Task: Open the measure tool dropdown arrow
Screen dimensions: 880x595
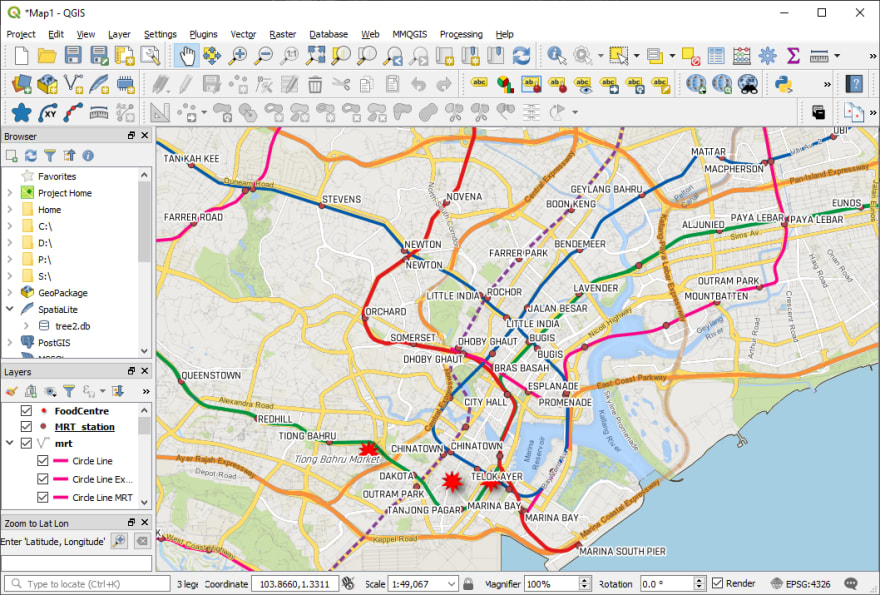Action: 837,56
